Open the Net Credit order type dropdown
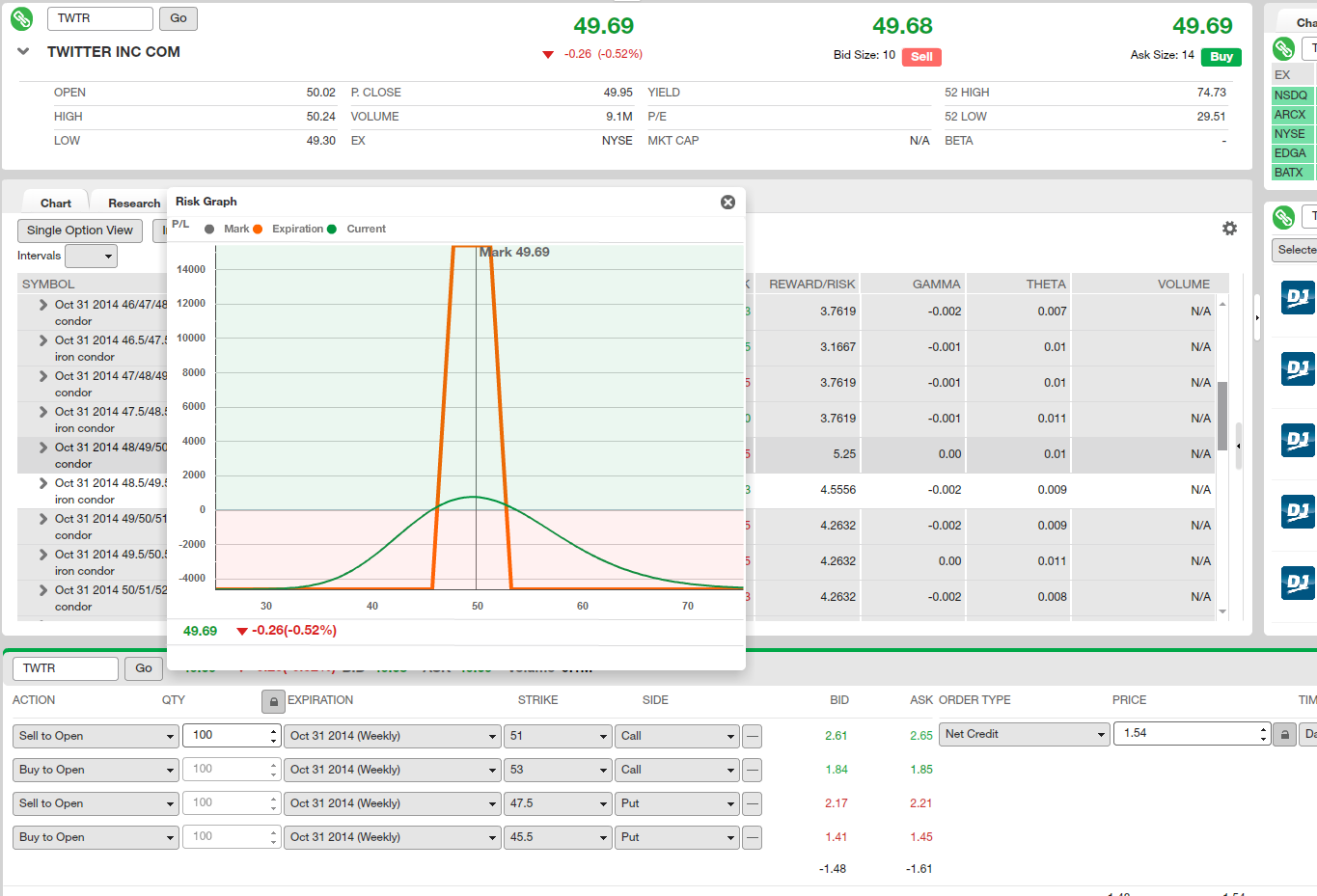 [1025, 735]
